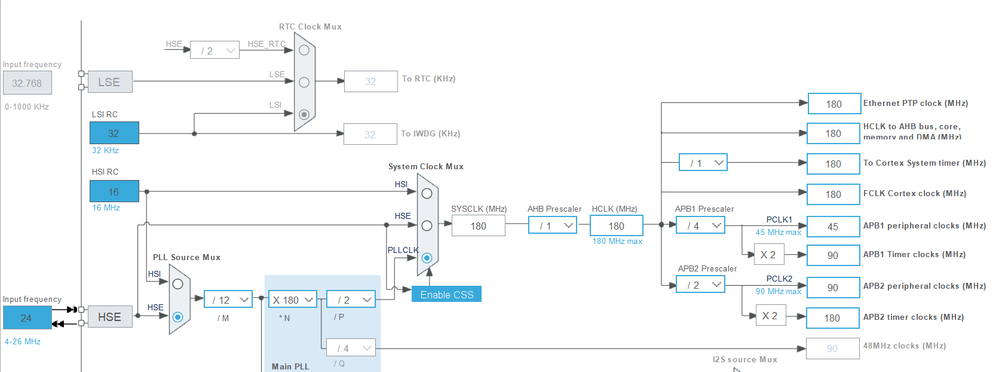Select HSI radio in PLL Source Mux
Screen dimensions: 999x372
click(x=178, y=283)
